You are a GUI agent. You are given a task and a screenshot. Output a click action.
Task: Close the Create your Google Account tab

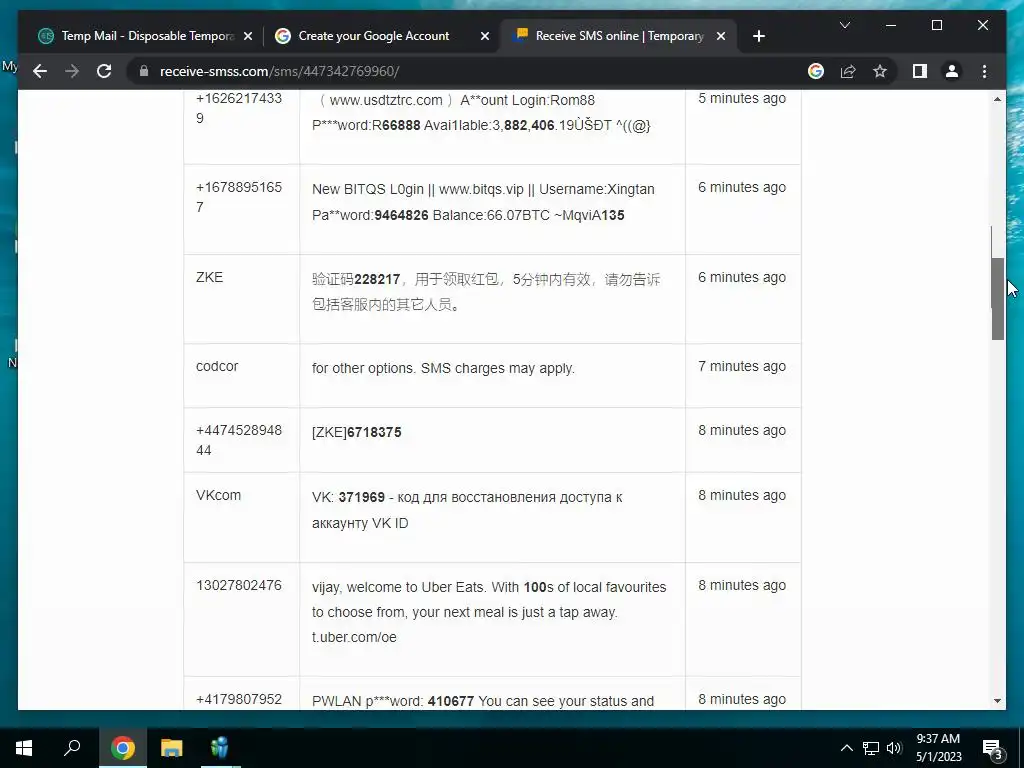tap(485, 36)
